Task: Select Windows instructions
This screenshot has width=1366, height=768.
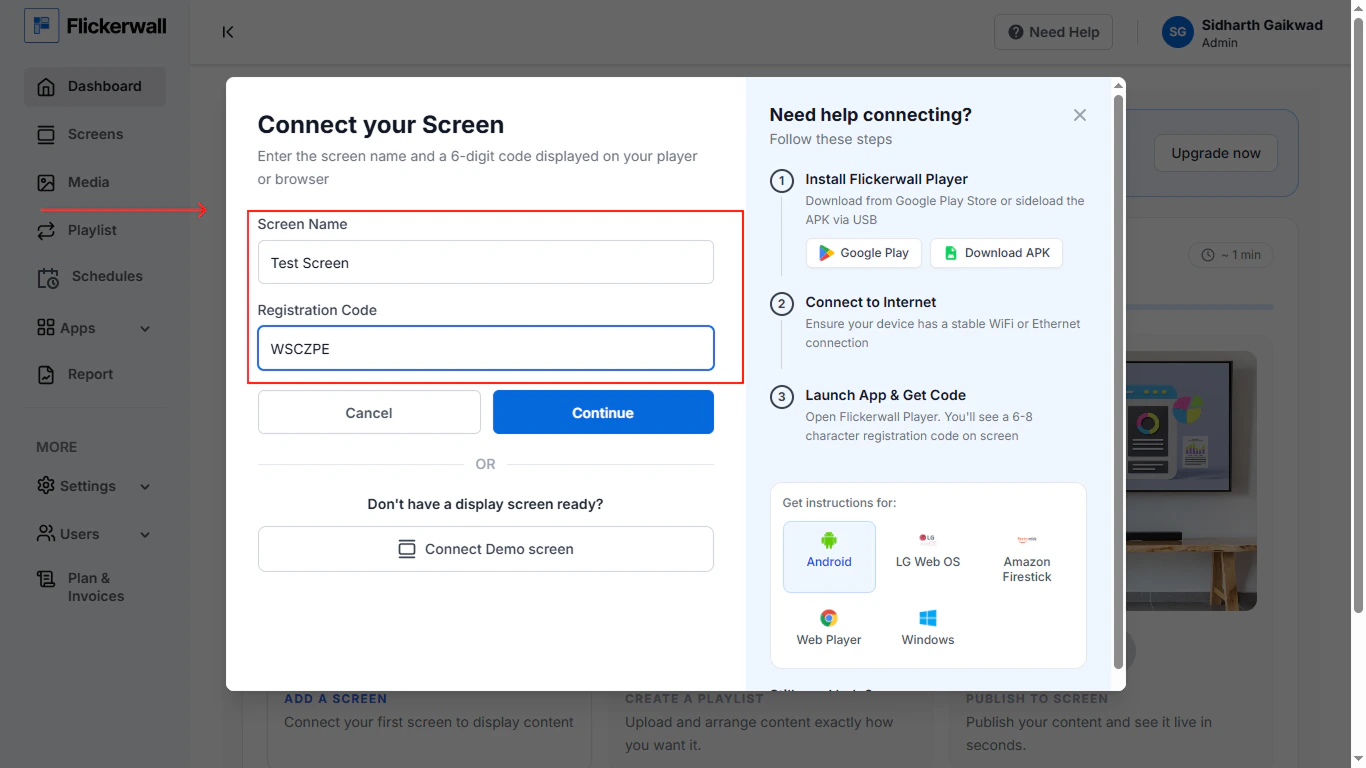Action: [928, 628]
